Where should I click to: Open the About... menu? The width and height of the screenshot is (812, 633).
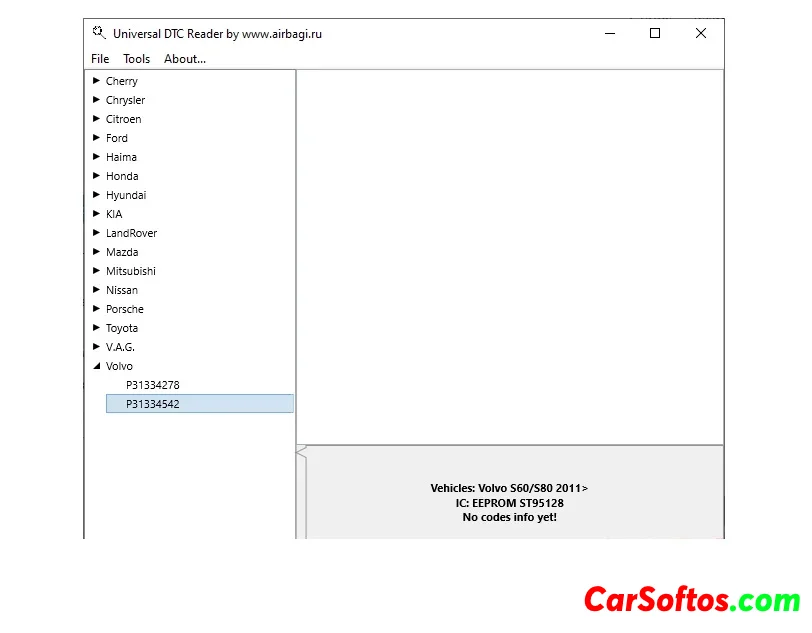point(185,59)
